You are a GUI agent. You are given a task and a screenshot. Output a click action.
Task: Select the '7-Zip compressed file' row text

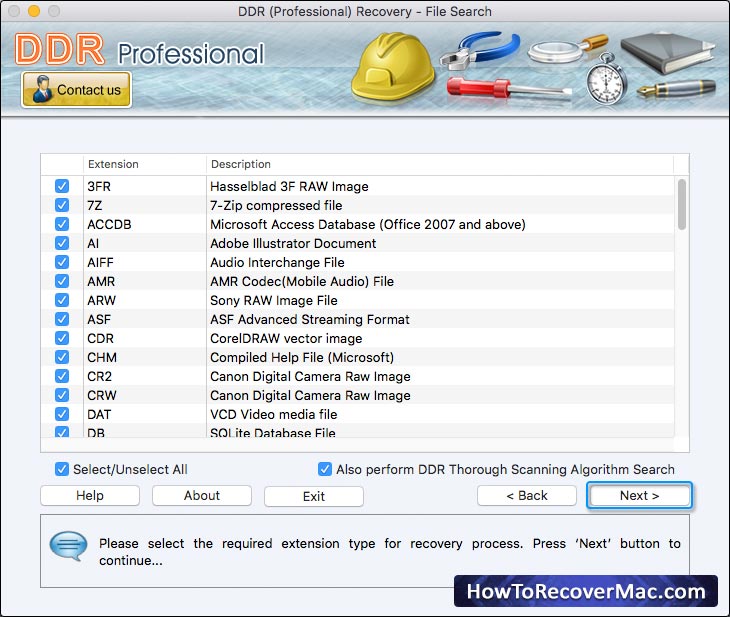tap(276, 205)
